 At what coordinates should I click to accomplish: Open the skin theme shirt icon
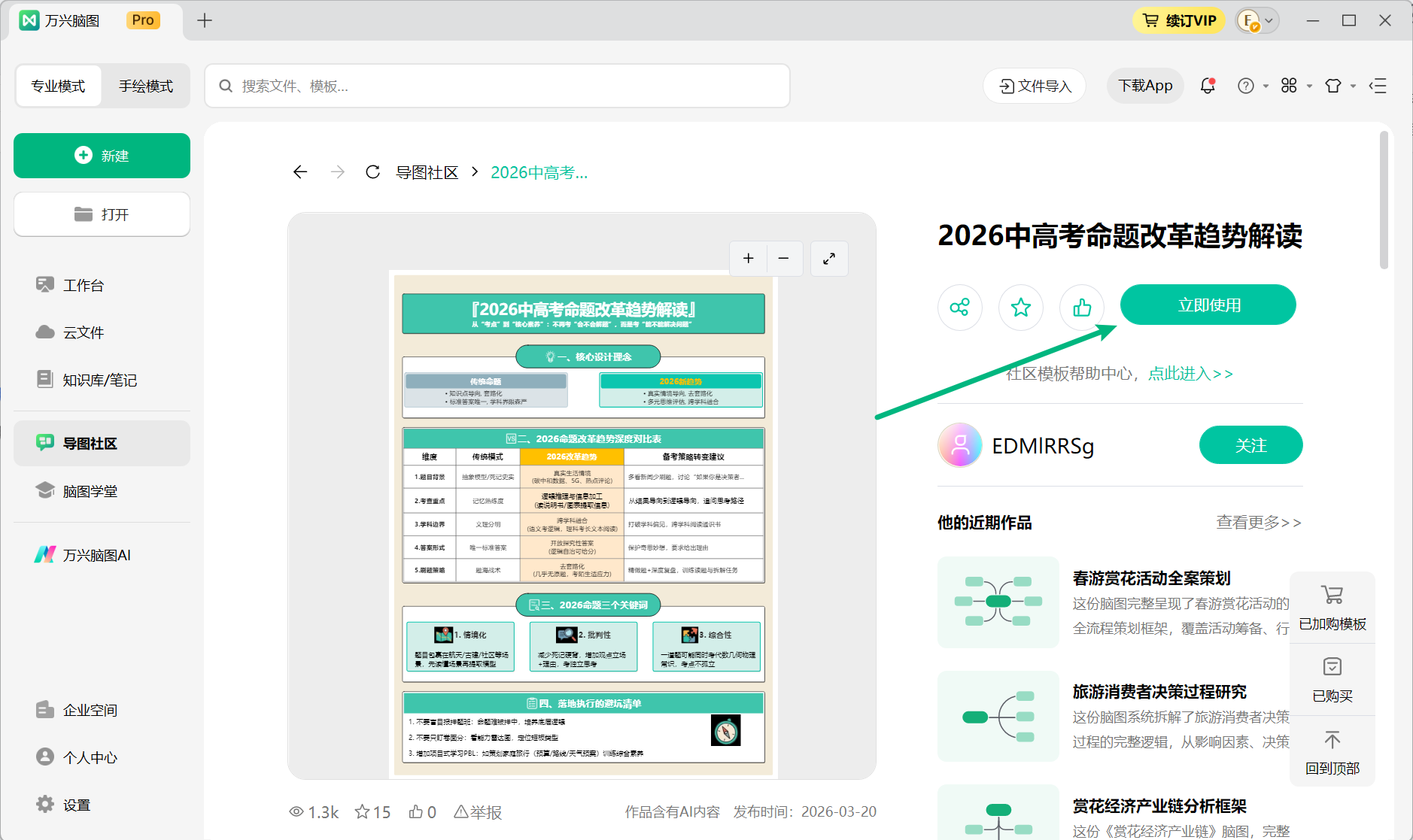click(x=1333, y=86)
